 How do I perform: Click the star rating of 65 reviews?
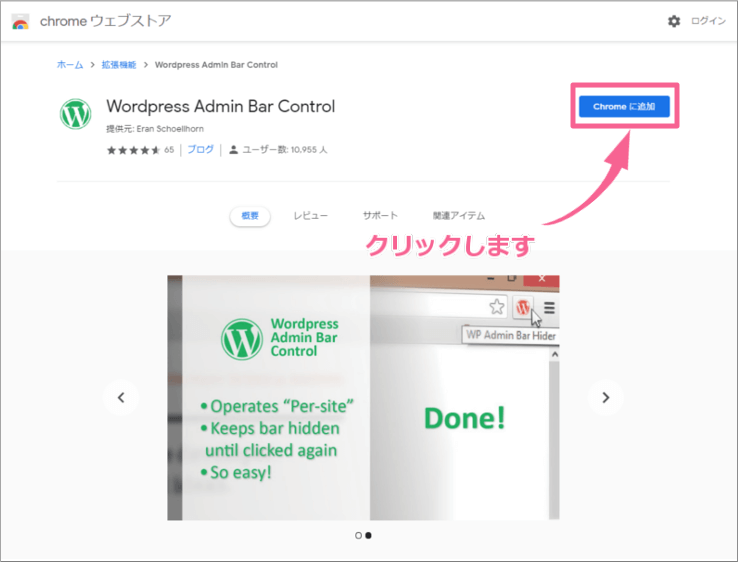pyautogui.click(x=134, y=150)
